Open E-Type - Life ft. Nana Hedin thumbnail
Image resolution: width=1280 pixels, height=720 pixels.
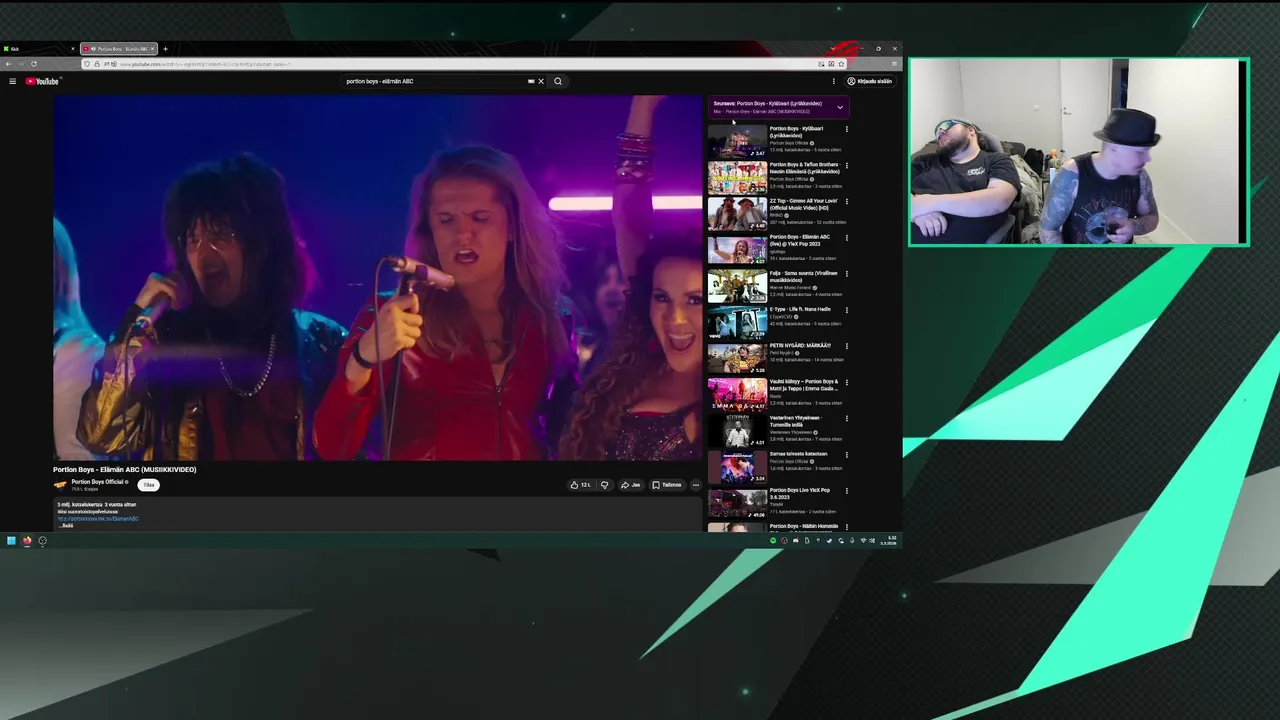coord(737,322)
